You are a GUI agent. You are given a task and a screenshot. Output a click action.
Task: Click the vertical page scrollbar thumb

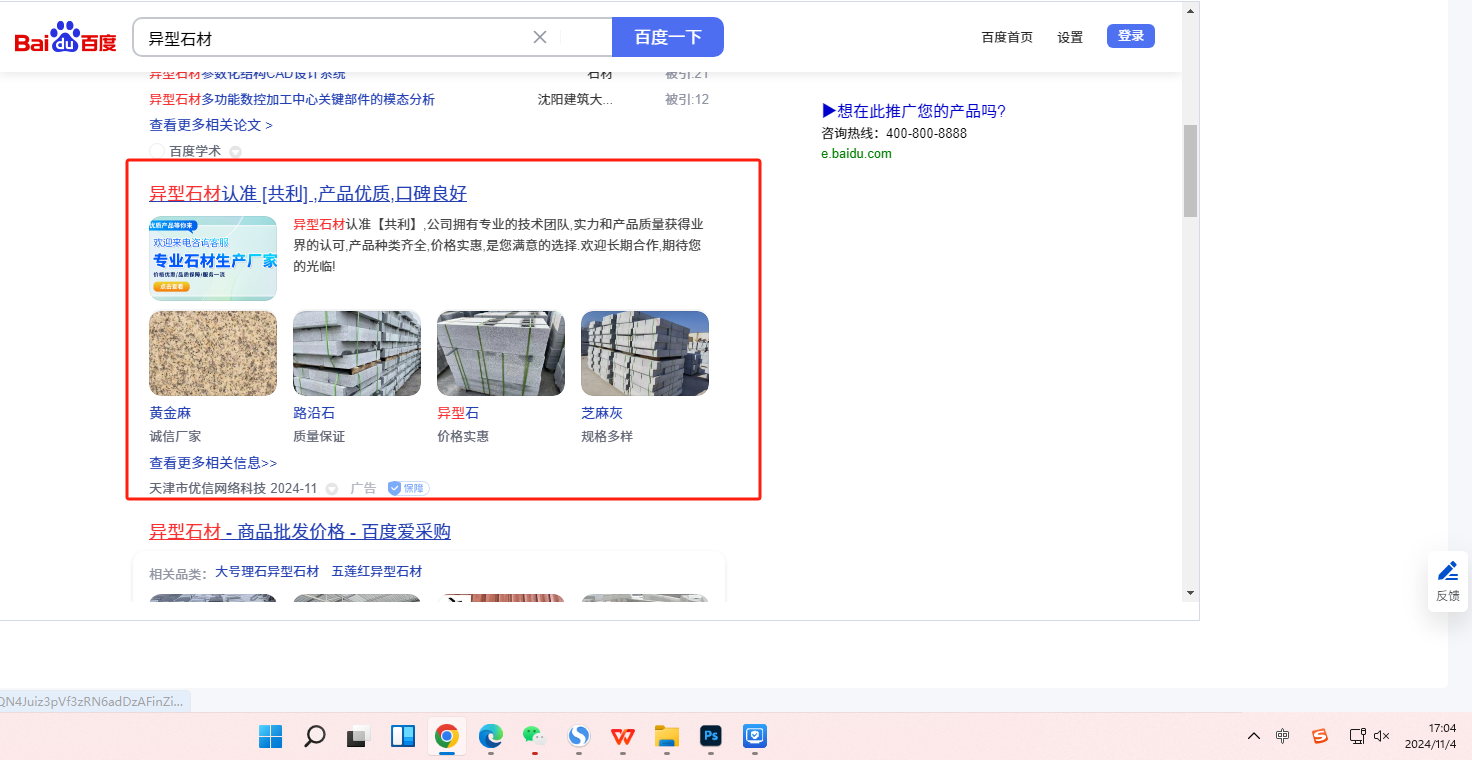pos(1190,170)
